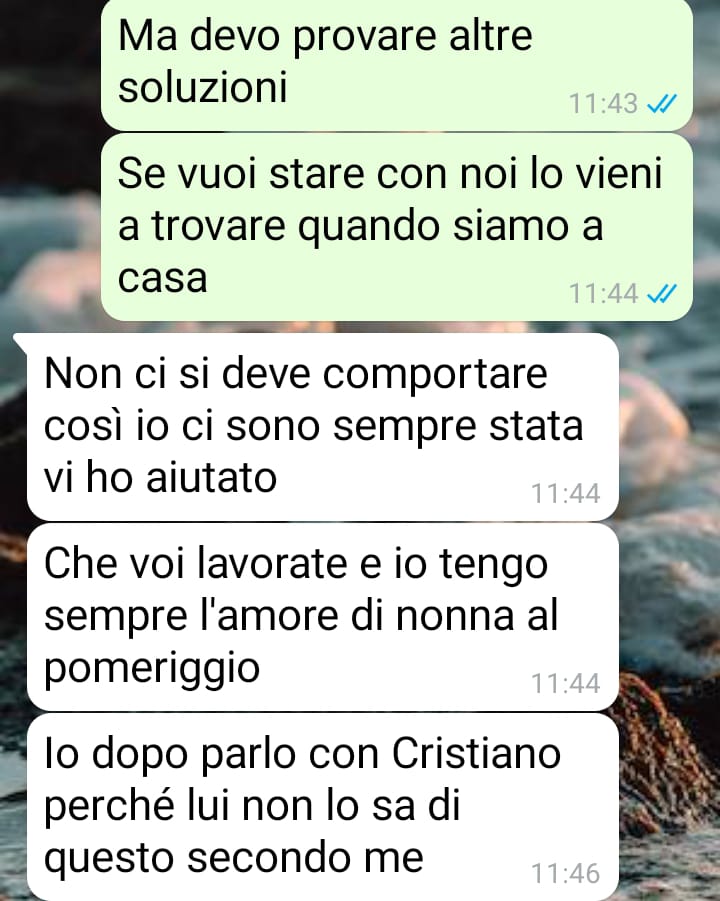Image resolution: width=720 pixels, height=901 pixels.
Task: Tap the word "Cristiano" in the last message
Action: pyautogui.click(x=476, y=753)
